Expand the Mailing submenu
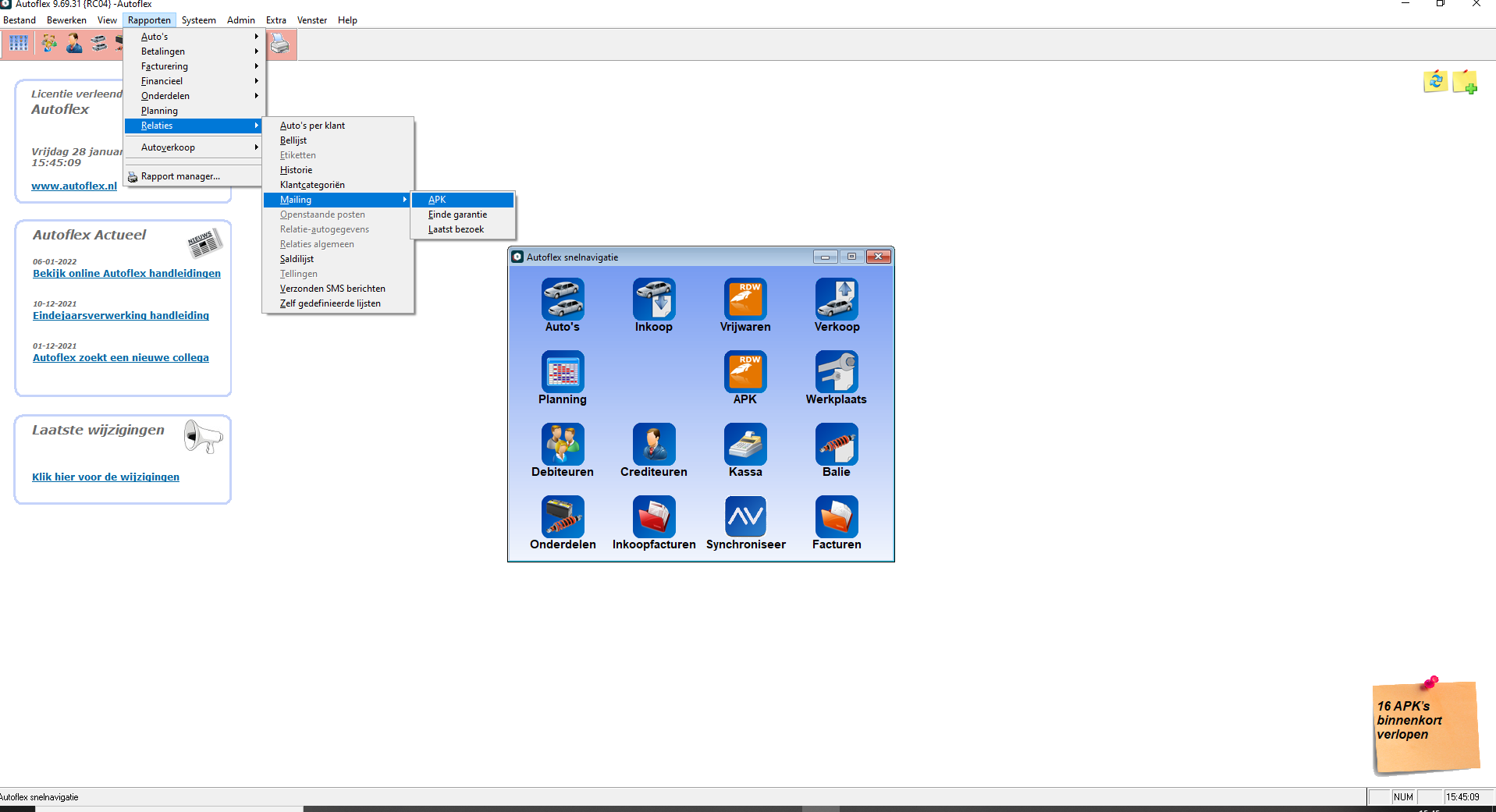The image size is (1496, 812). point(337,200)
